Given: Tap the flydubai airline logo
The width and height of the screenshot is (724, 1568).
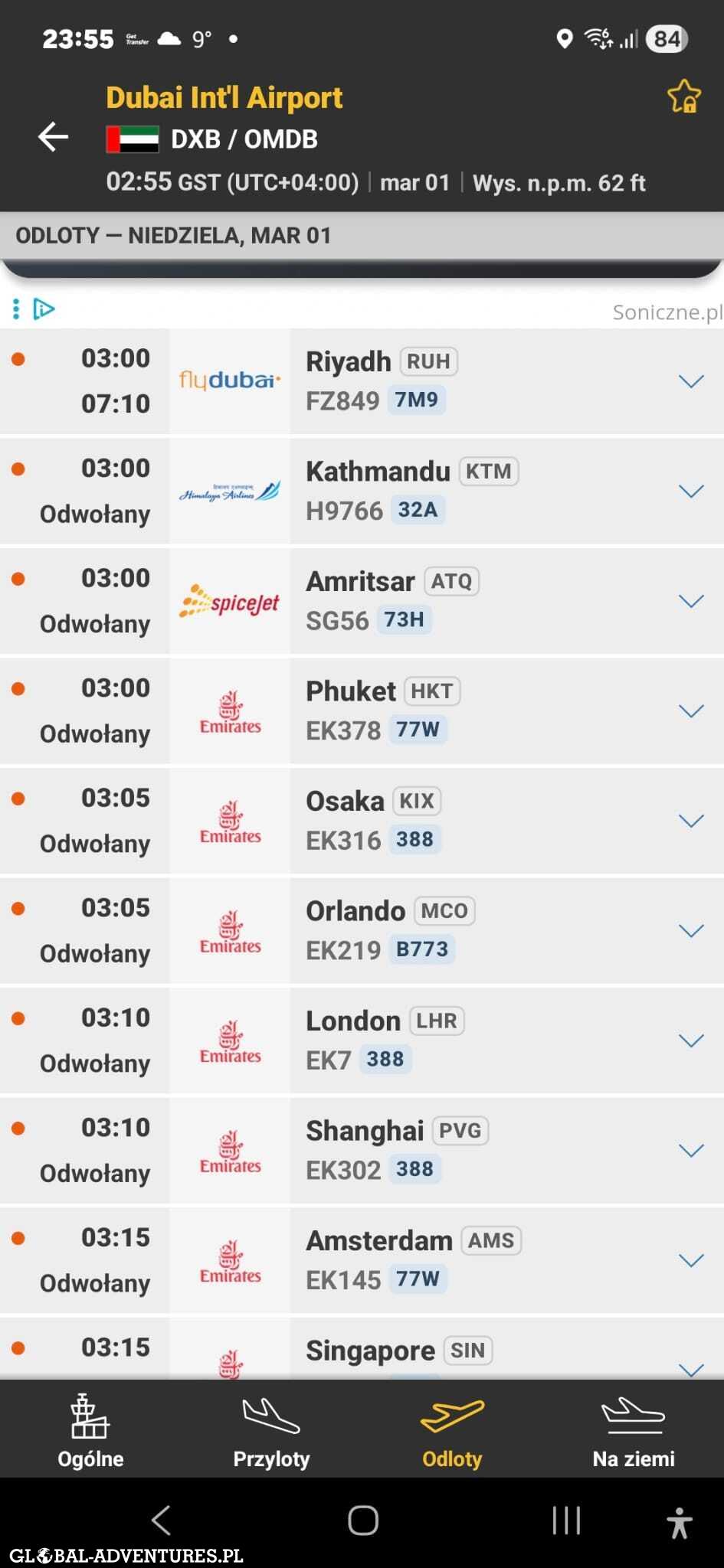Looking at the screenshot, I should pyautogui.click(x=230, y=381).
